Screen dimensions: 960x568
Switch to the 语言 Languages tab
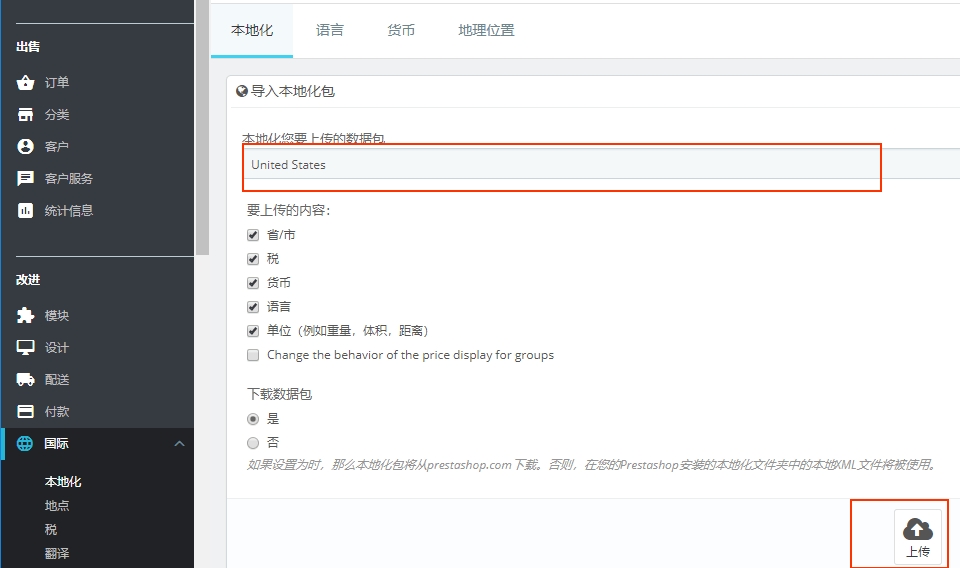[x=329, y=31]
